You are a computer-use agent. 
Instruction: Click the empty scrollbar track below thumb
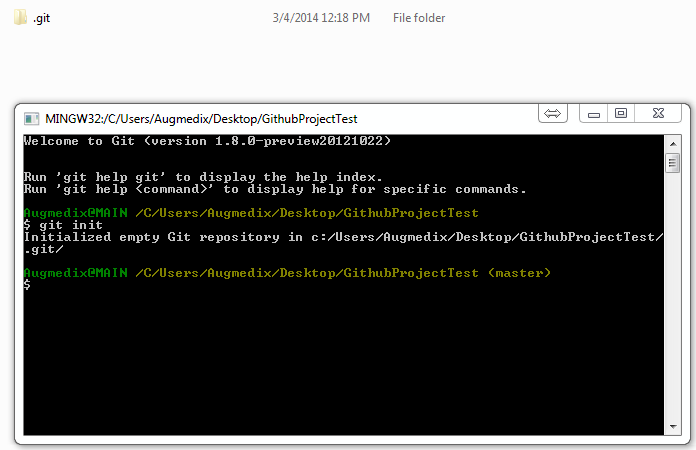672,300
